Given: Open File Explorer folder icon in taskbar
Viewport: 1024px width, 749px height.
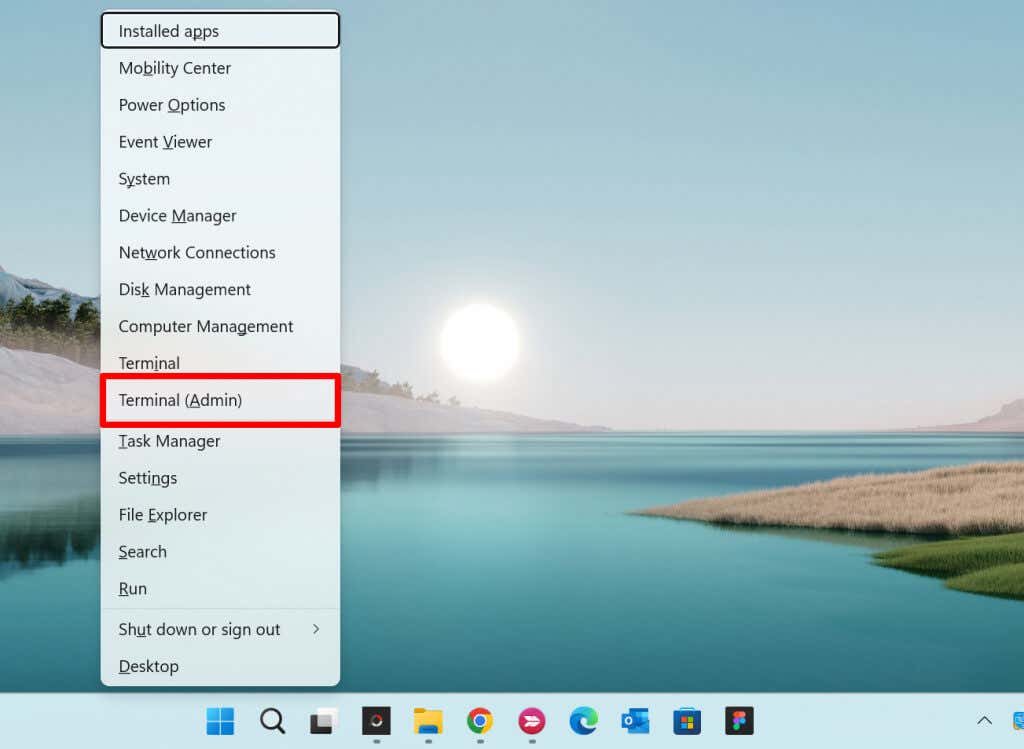Looking at the screenshot, I should coord(428,720).
